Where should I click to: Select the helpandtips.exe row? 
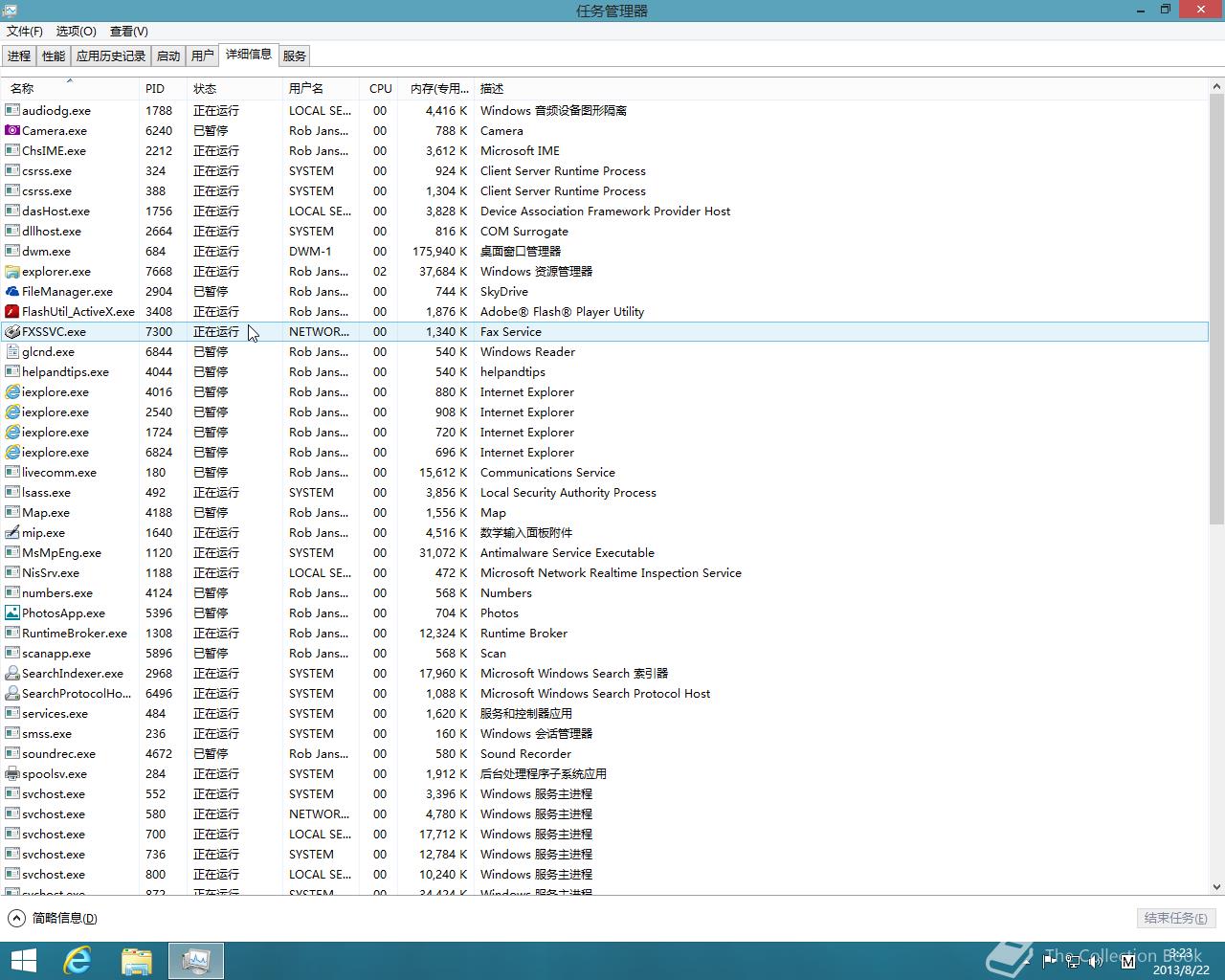click(605, 371)
